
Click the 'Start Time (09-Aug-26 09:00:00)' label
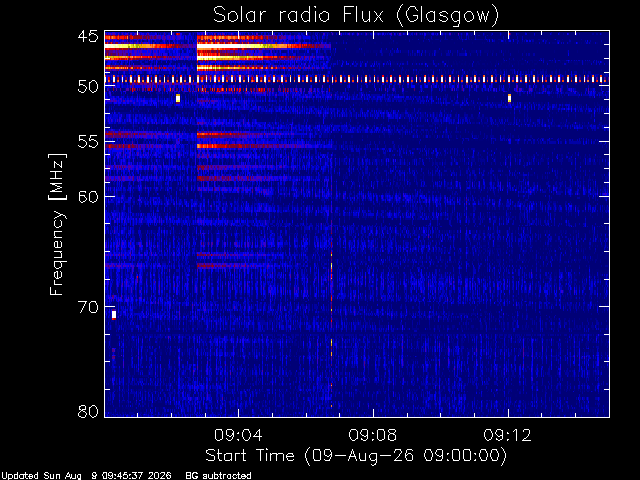[x=356, y=456]
